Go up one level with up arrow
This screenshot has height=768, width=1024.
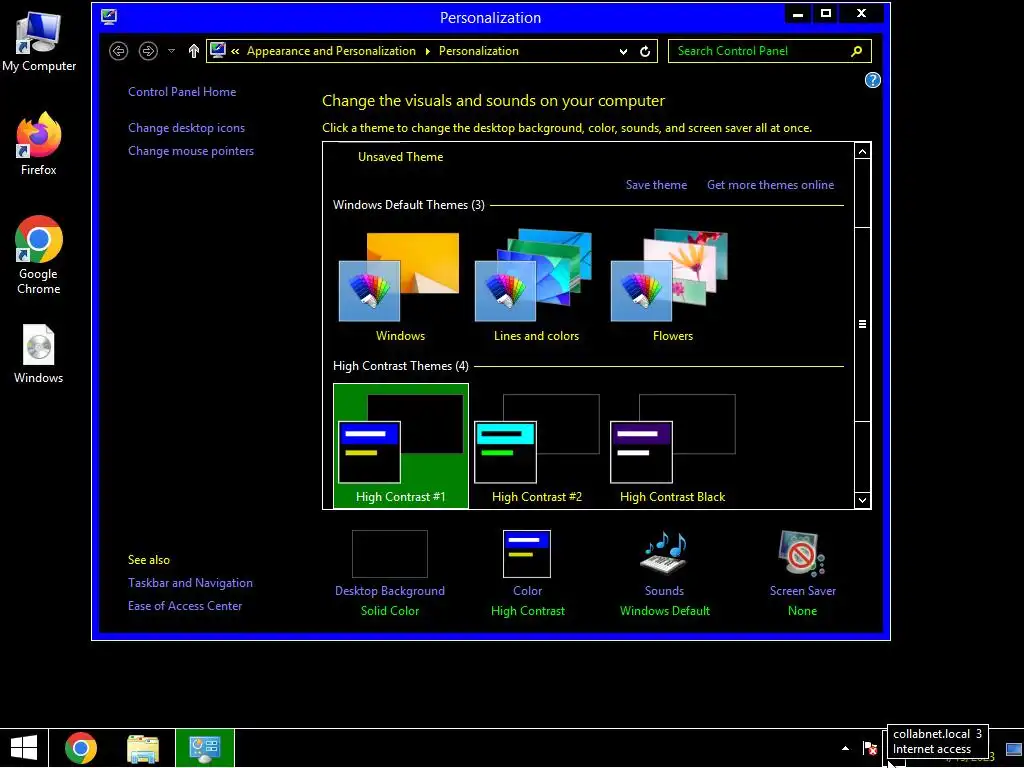193,51
